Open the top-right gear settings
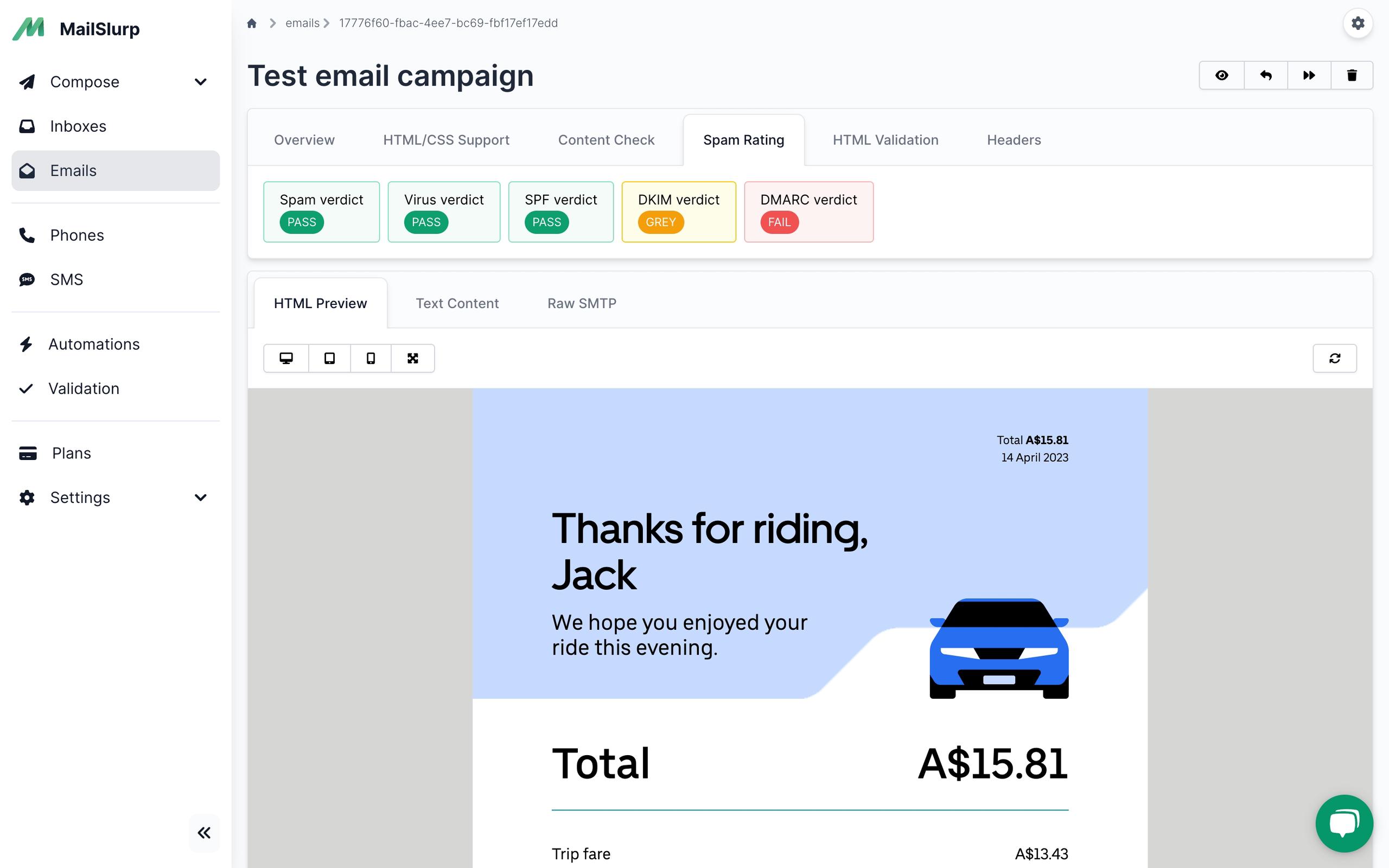 coord(1358,23)
